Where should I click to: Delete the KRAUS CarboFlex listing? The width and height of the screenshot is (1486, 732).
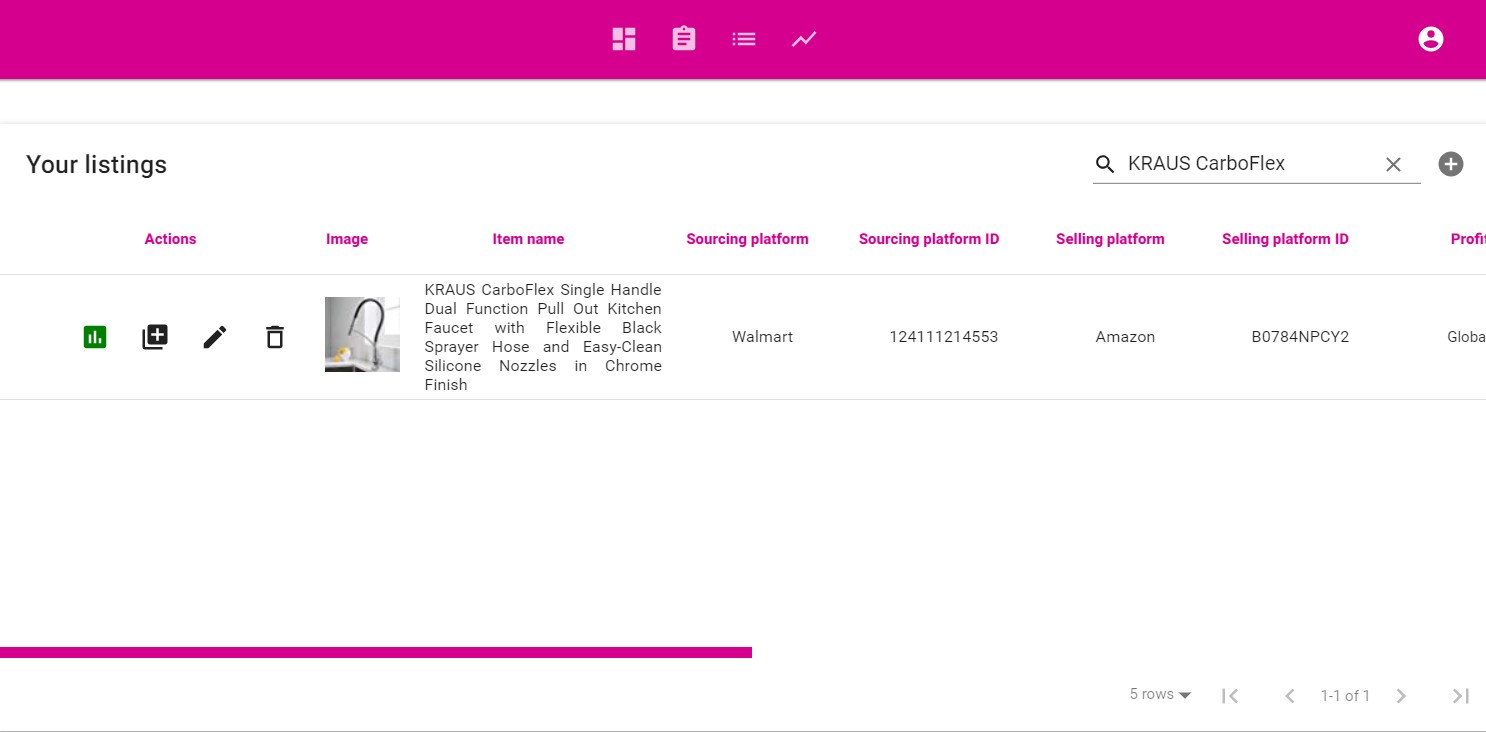point(275,337)
